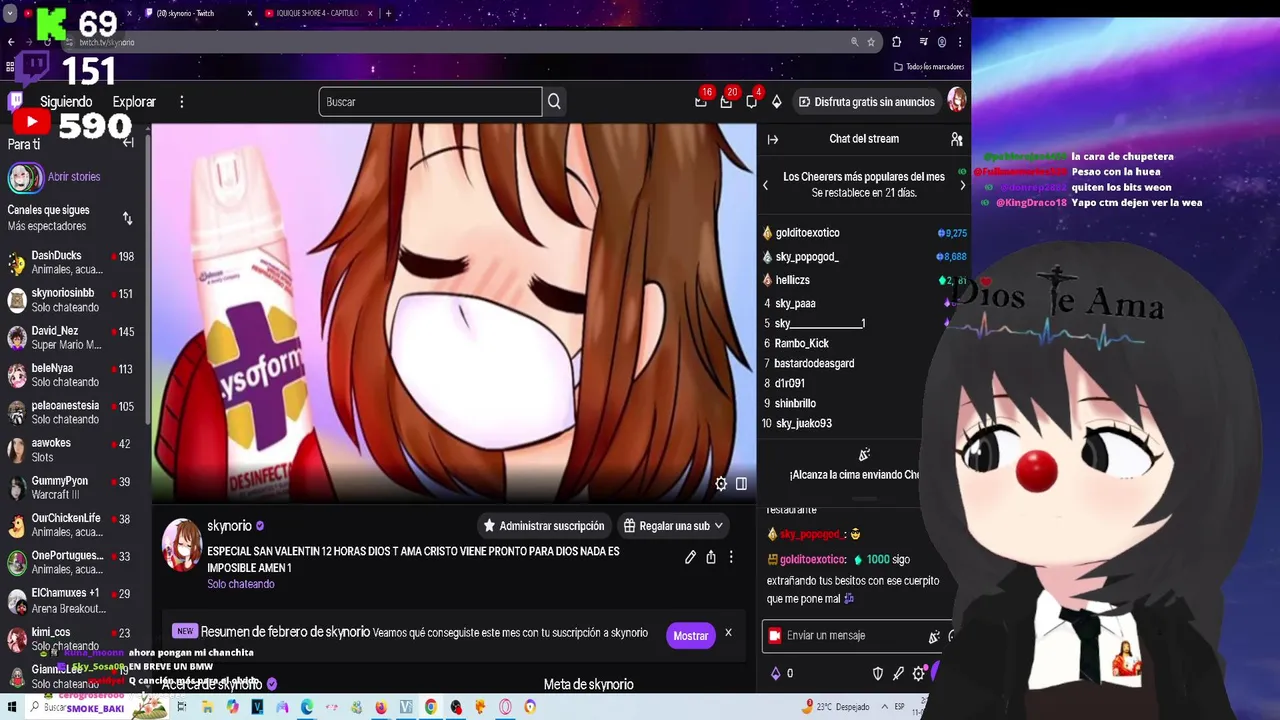The image size is (1280, 720).
Task: Bookmark this page with the star icon
Action: 871,42
